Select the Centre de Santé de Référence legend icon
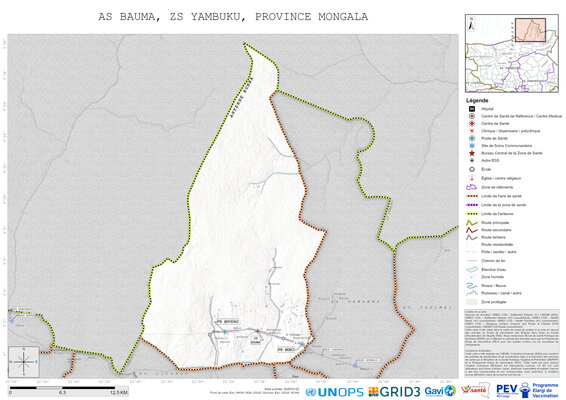Viewport: 566px width, 400px height. (x=471, y=116)
